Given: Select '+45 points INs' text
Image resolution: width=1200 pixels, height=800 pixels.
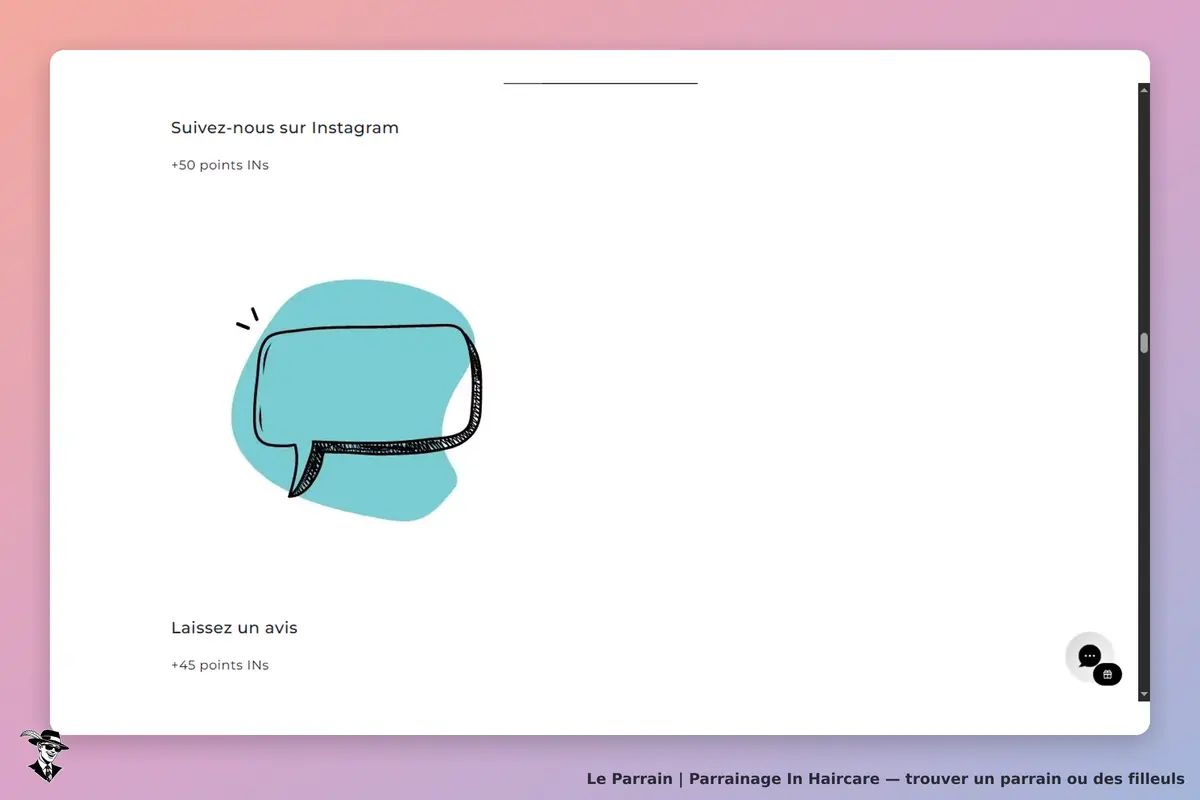Looking at the screenshot, I should coord(220,665).
